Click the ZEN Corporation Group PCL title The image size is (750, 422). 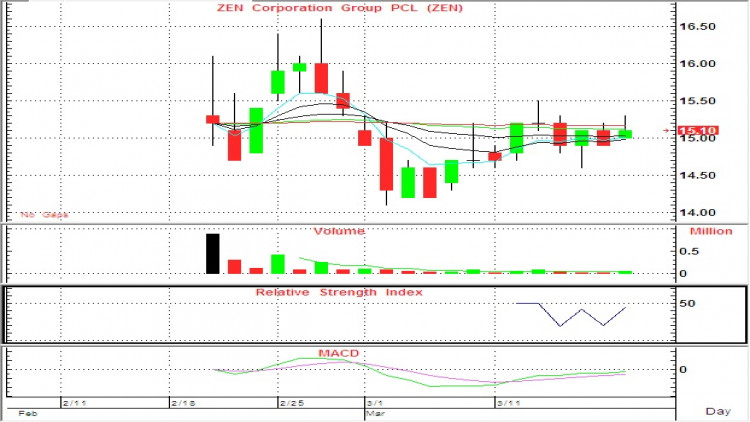pos(340,8)
